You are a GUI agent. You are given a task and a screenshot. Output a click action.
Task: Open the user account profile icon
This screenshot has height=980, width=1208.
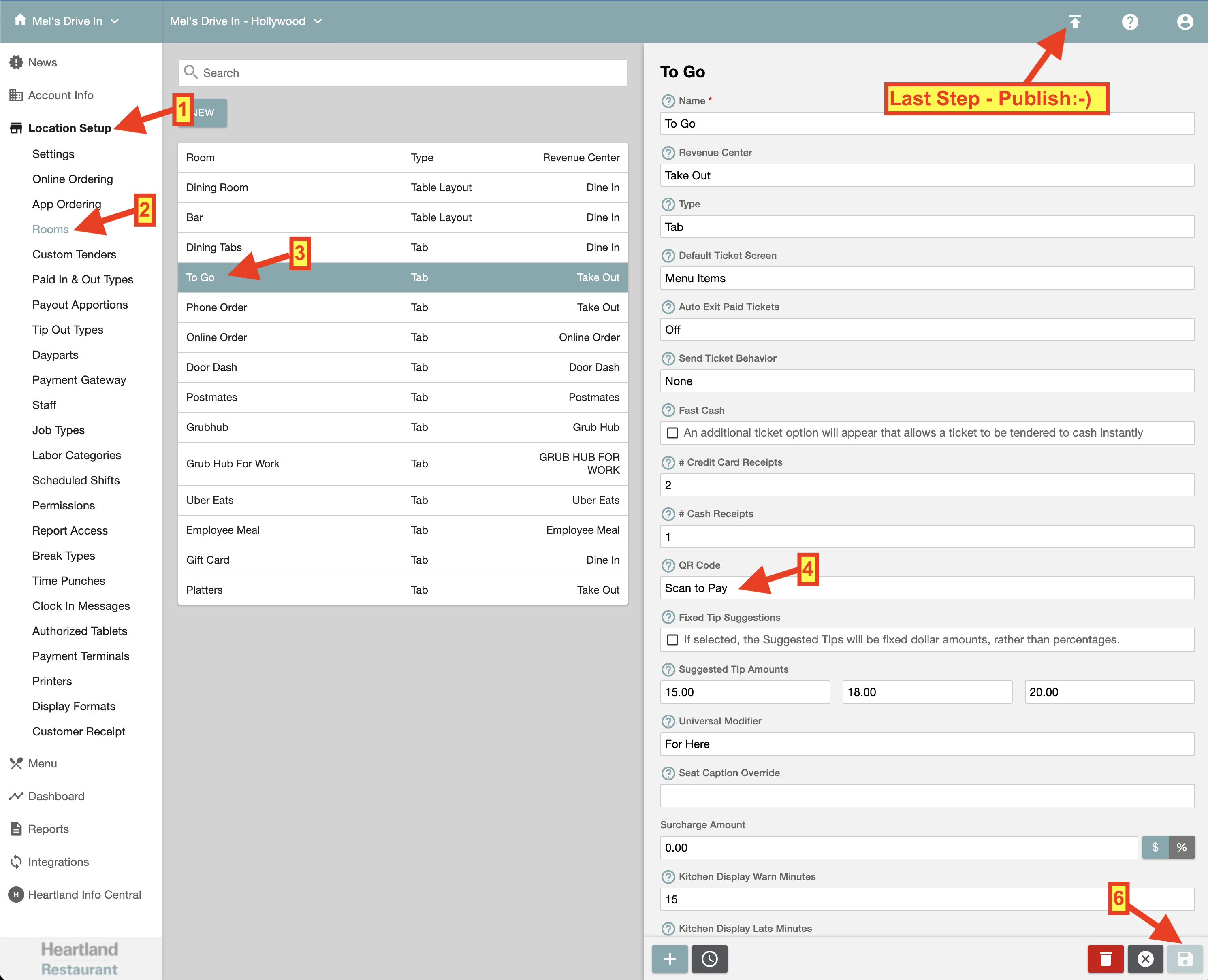coord(1185,21)
